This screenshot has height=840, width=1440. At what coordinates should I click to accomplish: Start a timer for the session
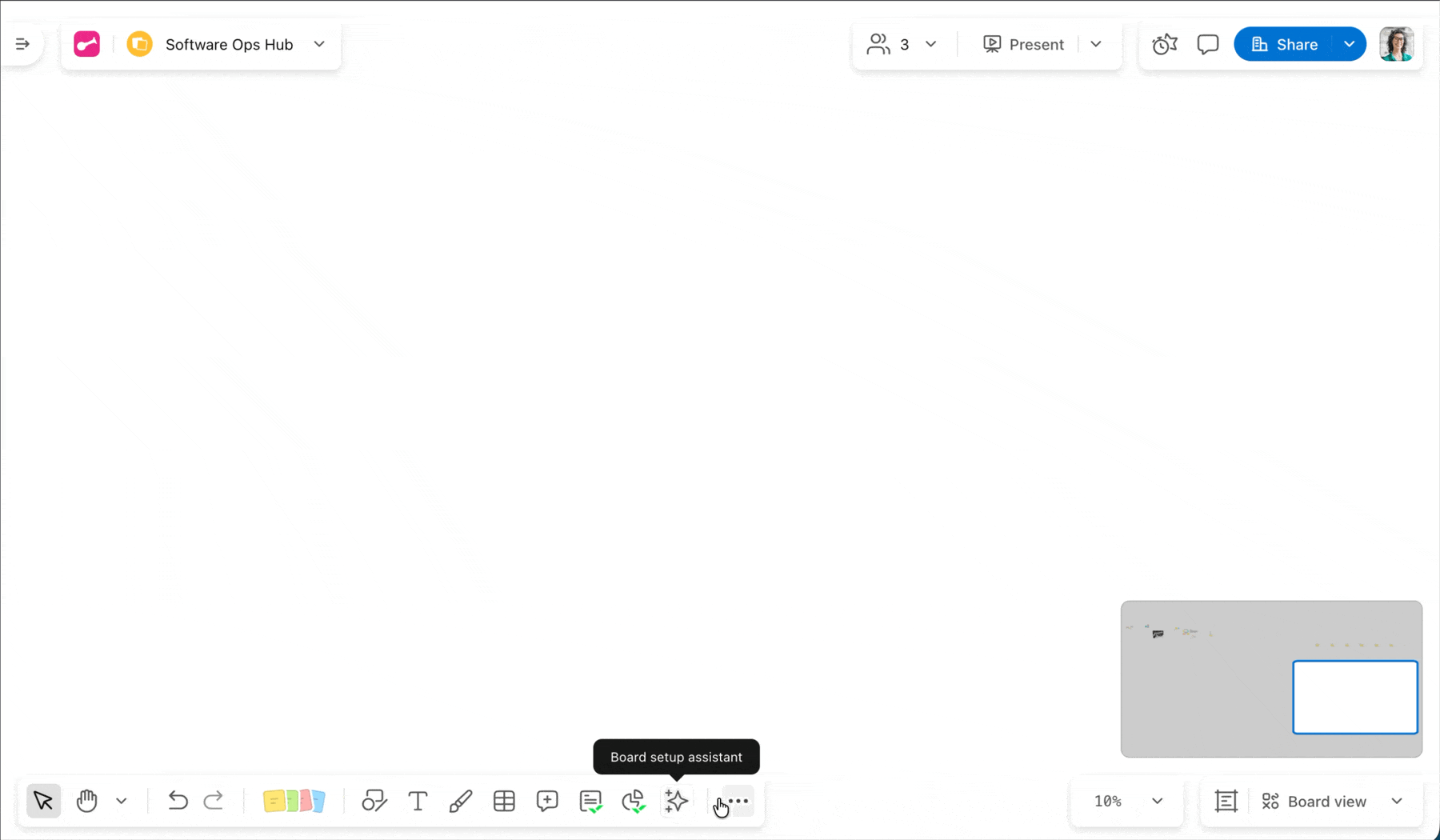pos(1165,44)
